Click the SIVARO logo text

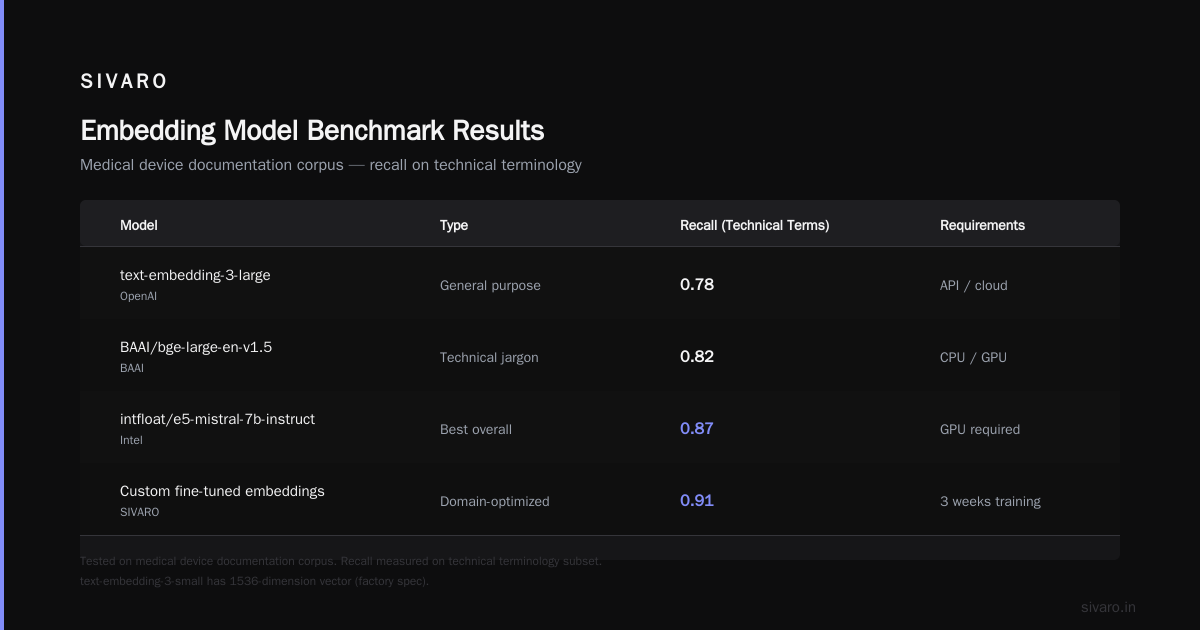pyautogui.click(x=124, y=82)
